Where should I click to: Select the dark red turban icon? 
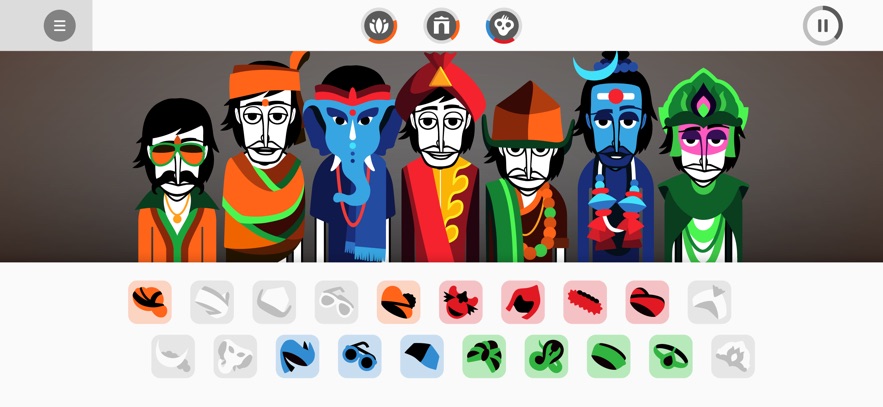point(648,302)
